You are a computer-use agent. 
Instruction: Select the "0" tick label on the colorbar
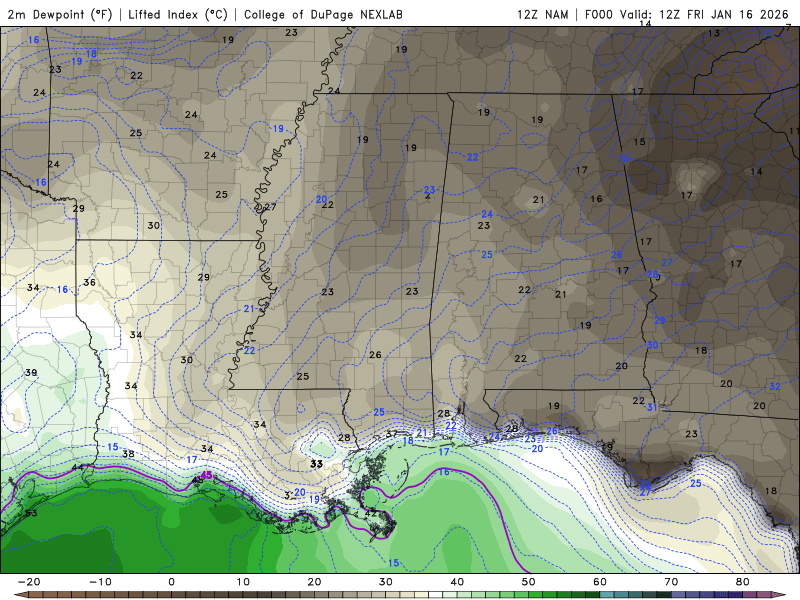tap(171, 582)
